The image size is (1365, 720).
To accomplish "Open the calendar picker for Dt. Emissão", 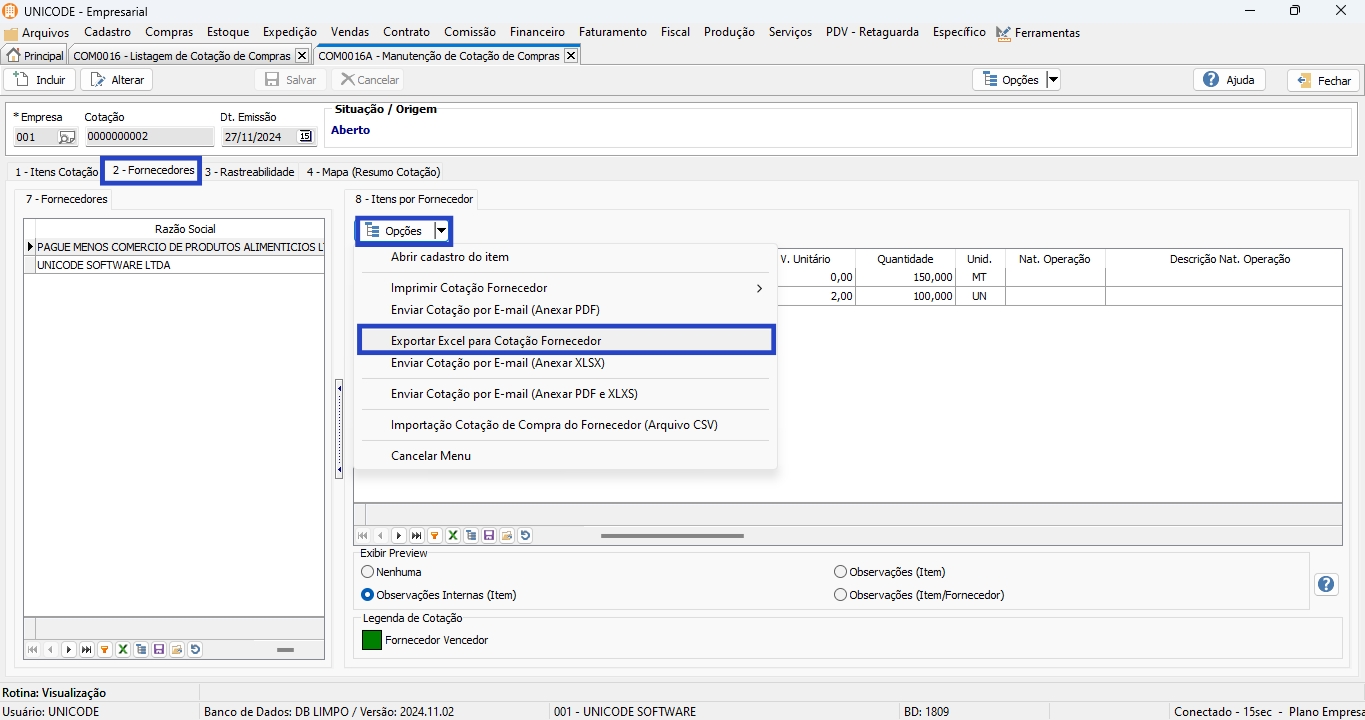I will pyautogui.click(x=306, y=137).
